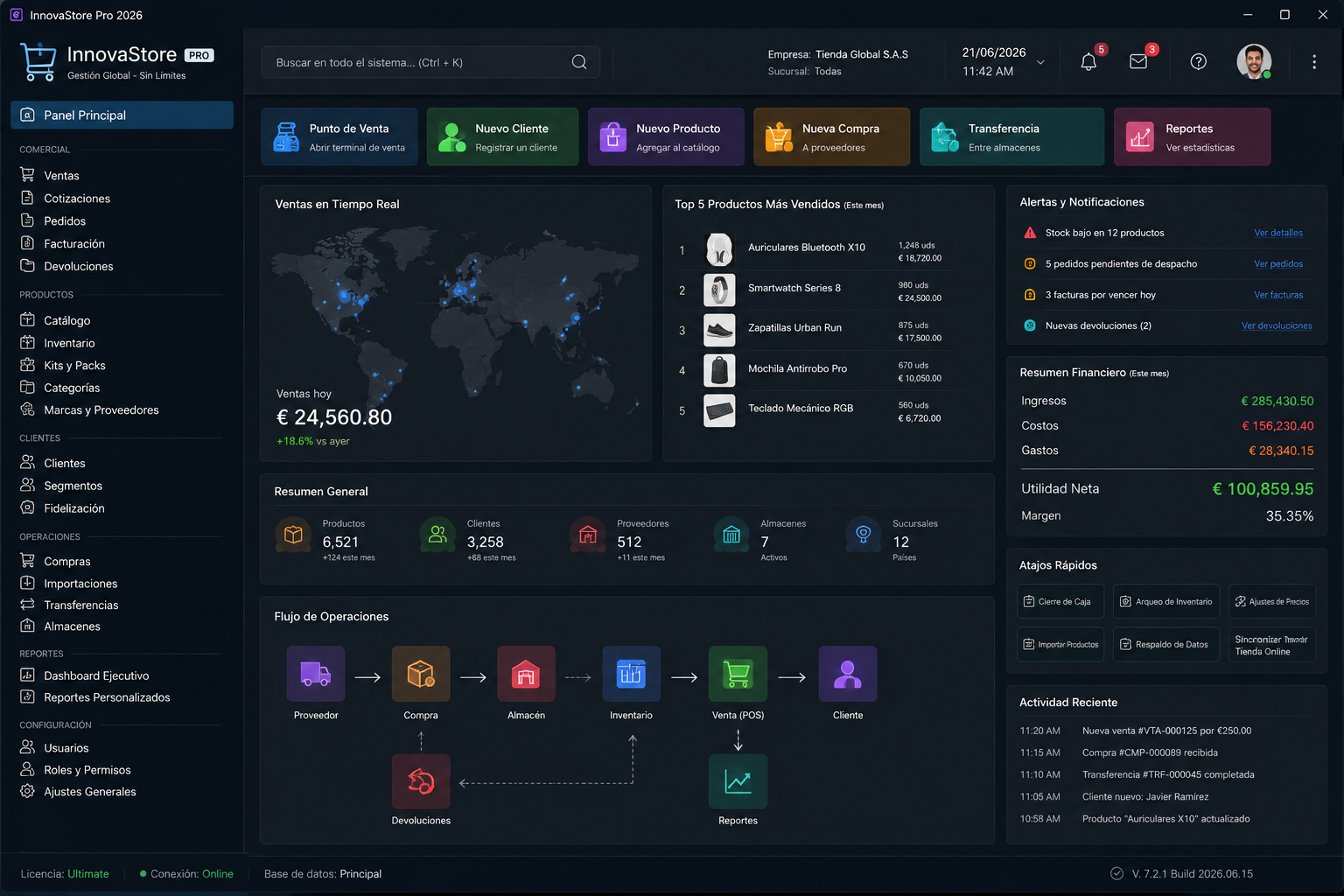Follow the Ver detalles link for low stock
Screen dimensions: 1344x896
[1278, 233]
